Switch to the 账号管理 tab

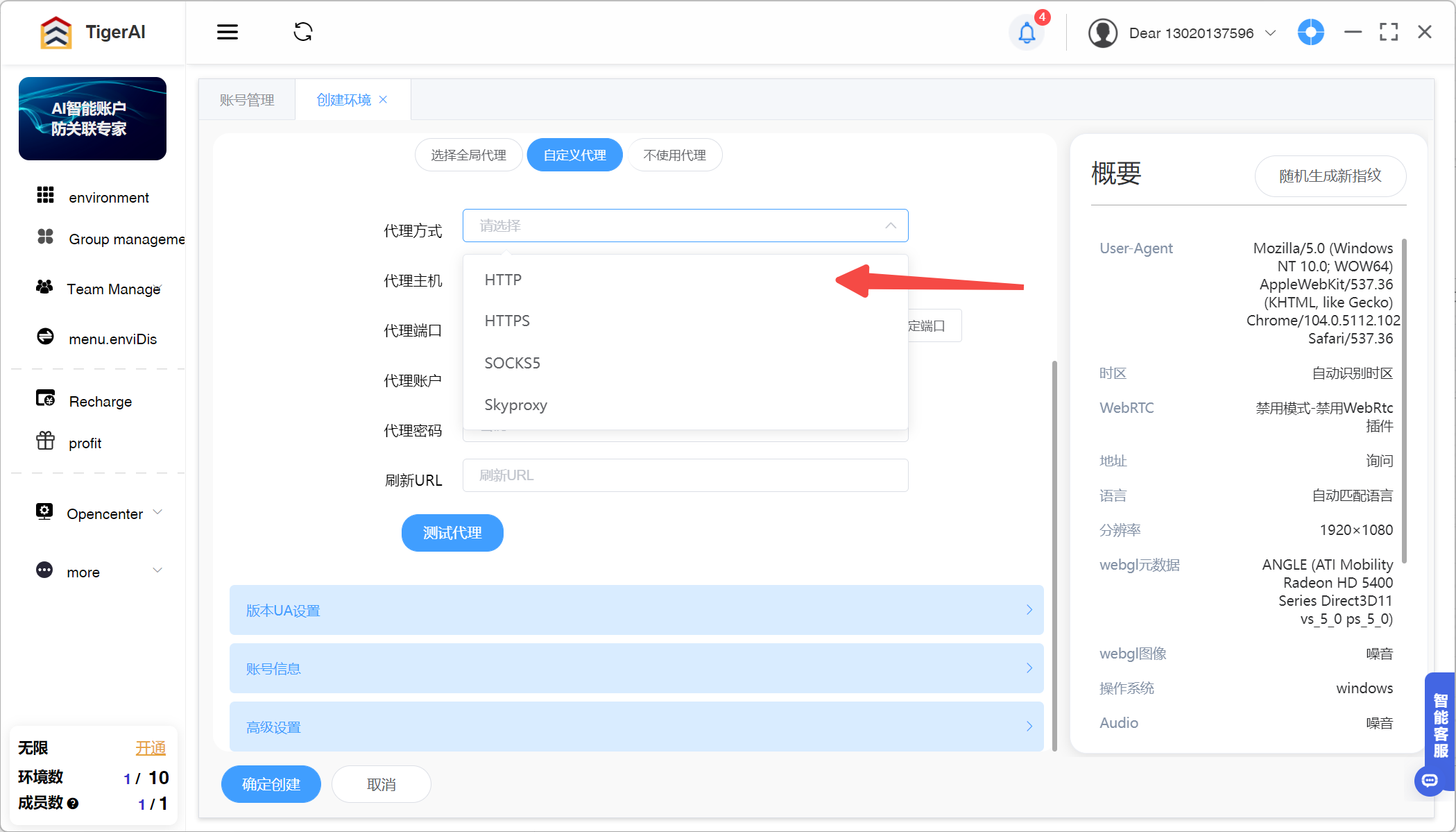click(x=247, y=100)
